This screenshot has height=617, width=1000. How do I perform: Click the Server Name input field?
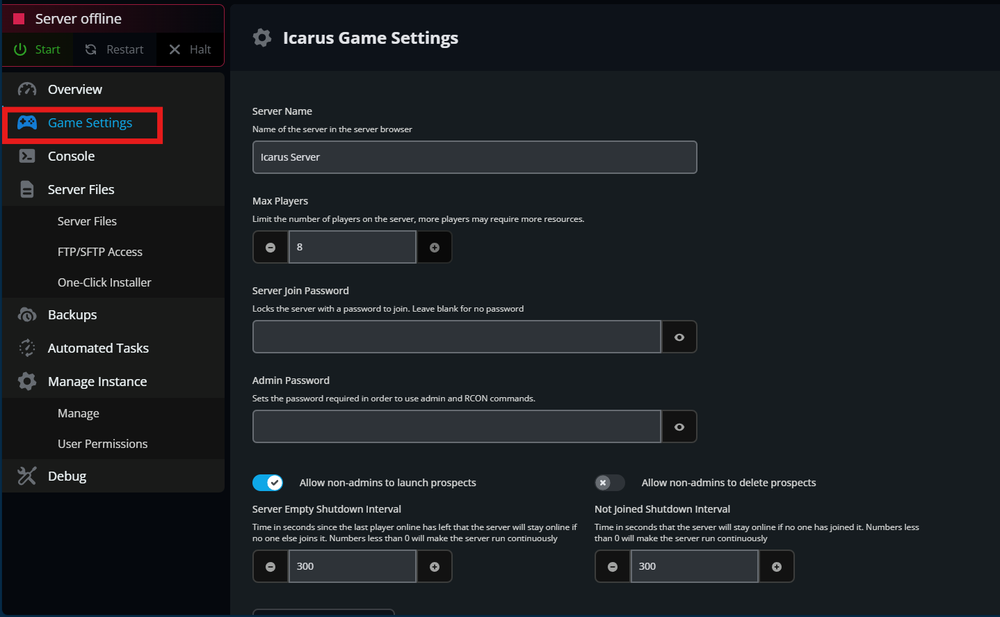click(474, 157)
